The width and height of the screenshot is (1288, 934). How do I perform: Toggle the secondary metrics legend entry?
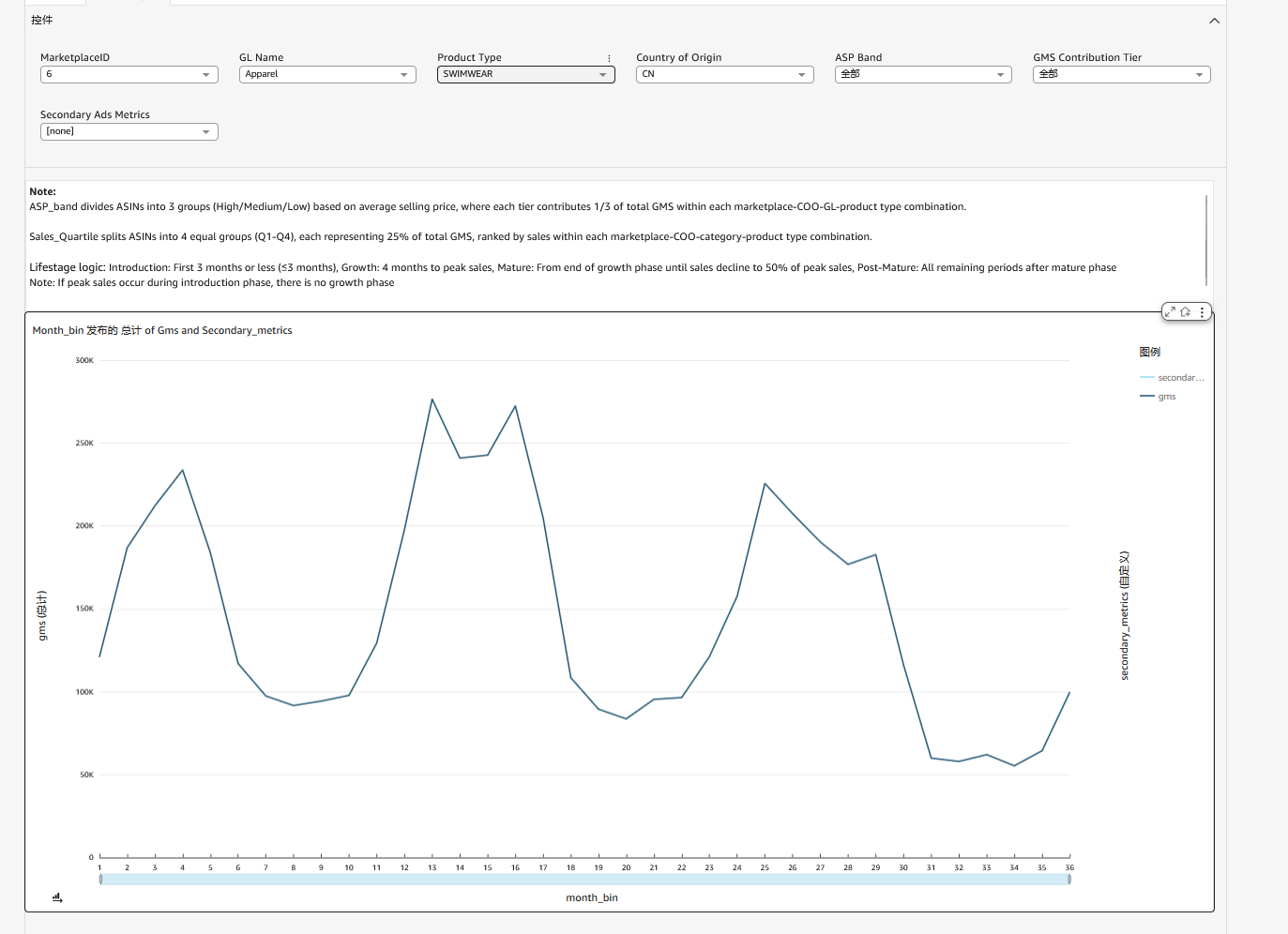tap(1172, 378)
